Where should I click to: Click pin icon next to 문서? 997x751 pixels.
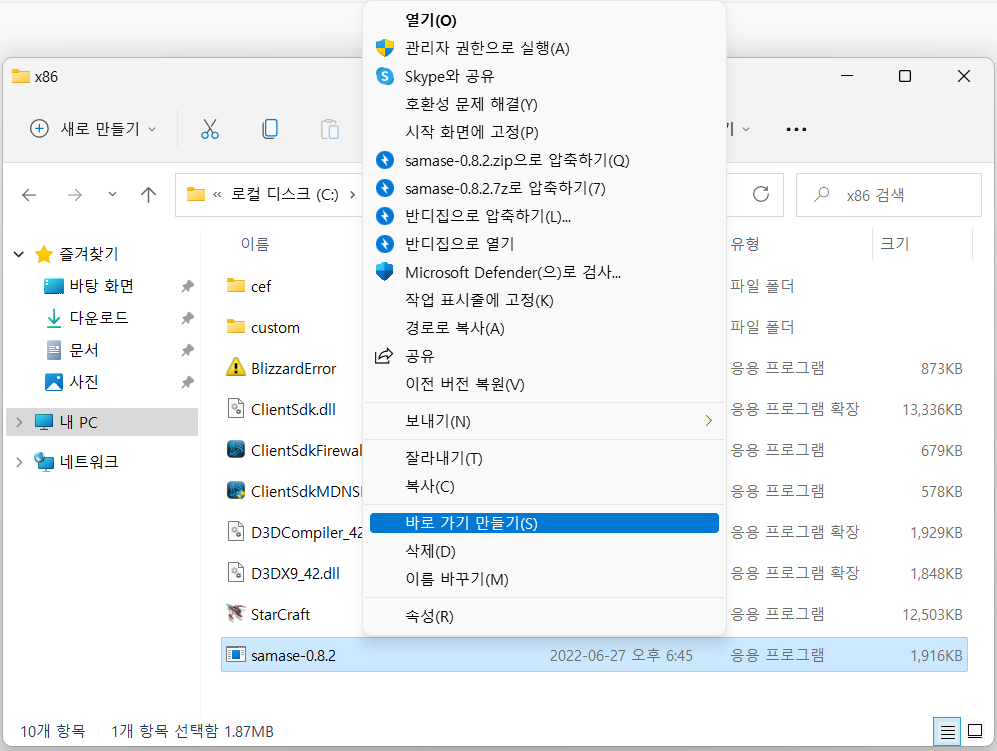(187, 350)
